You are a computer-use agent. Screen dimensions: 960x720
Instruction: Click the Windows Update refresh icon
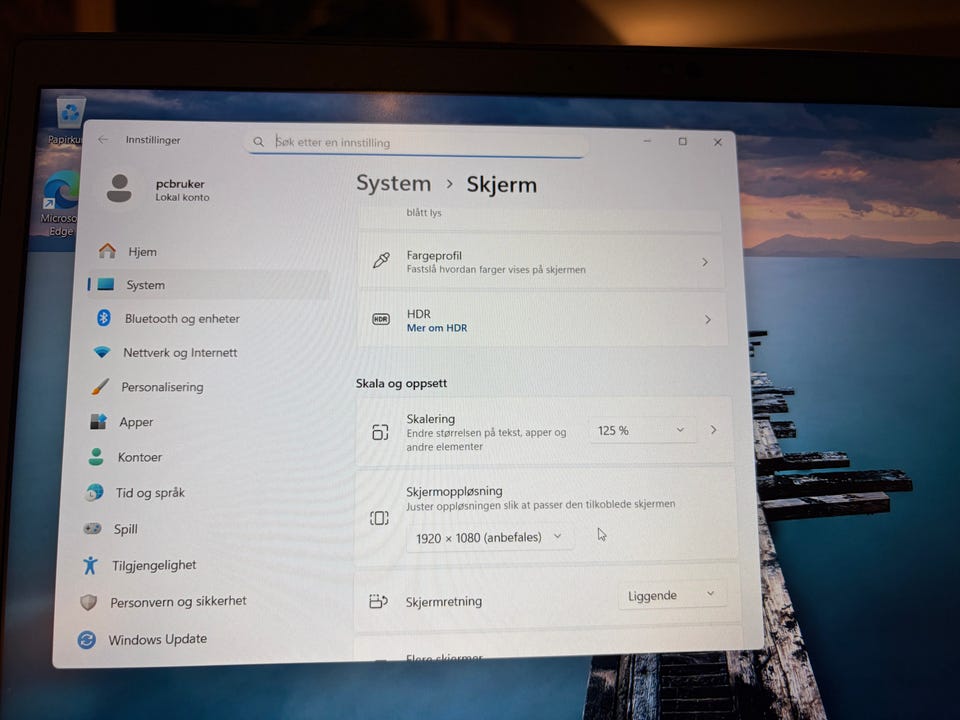click(x=86, y=640)
